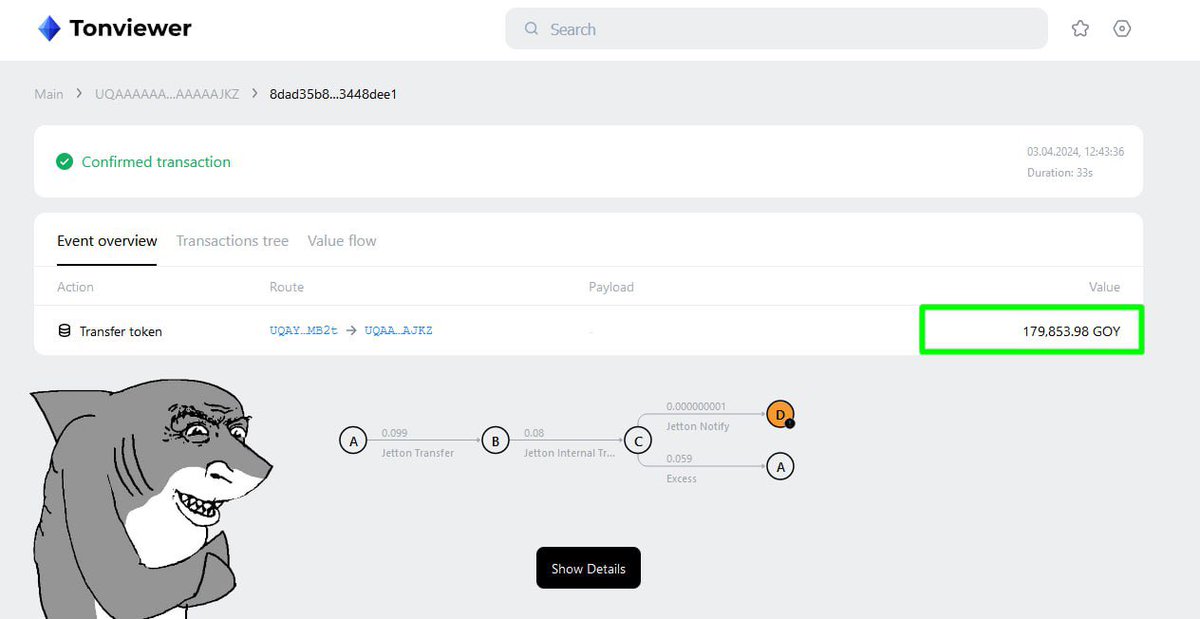The height and width of the screenshot is (619, 1200).
Task: Click the Confirmed transaction text
Action: pos(156,162)
